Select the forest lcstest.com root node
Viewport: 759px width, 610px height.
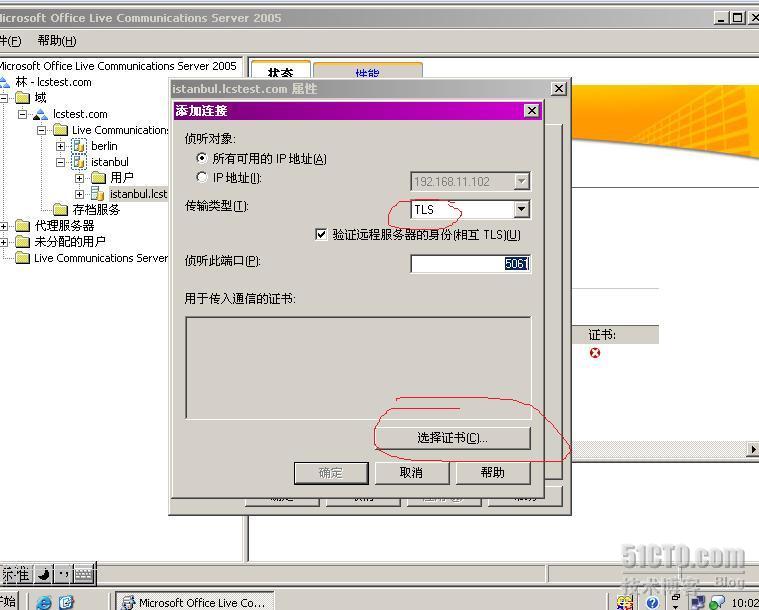tap(53, 82)
